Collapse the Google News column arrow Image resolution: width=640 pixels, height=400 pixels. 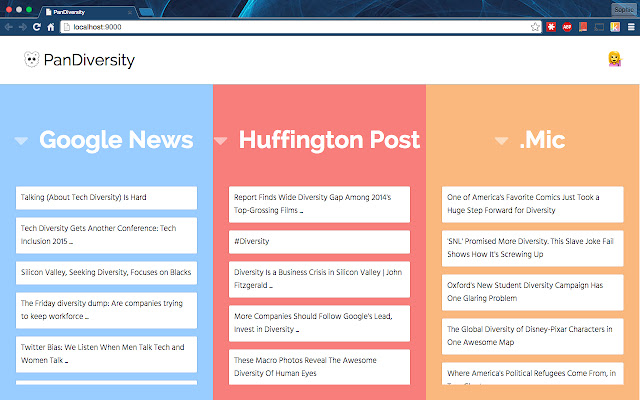point(21,141)
